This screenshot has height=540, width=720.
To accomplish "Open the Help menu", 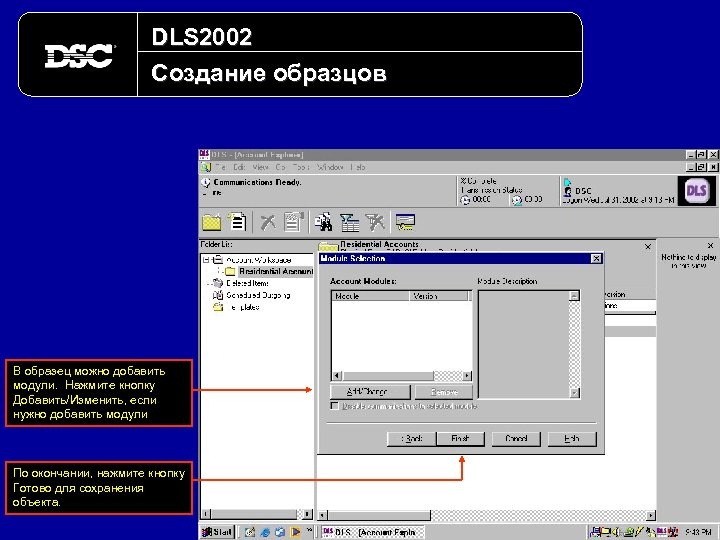I will pyautogui.click(x=358, y=167).
